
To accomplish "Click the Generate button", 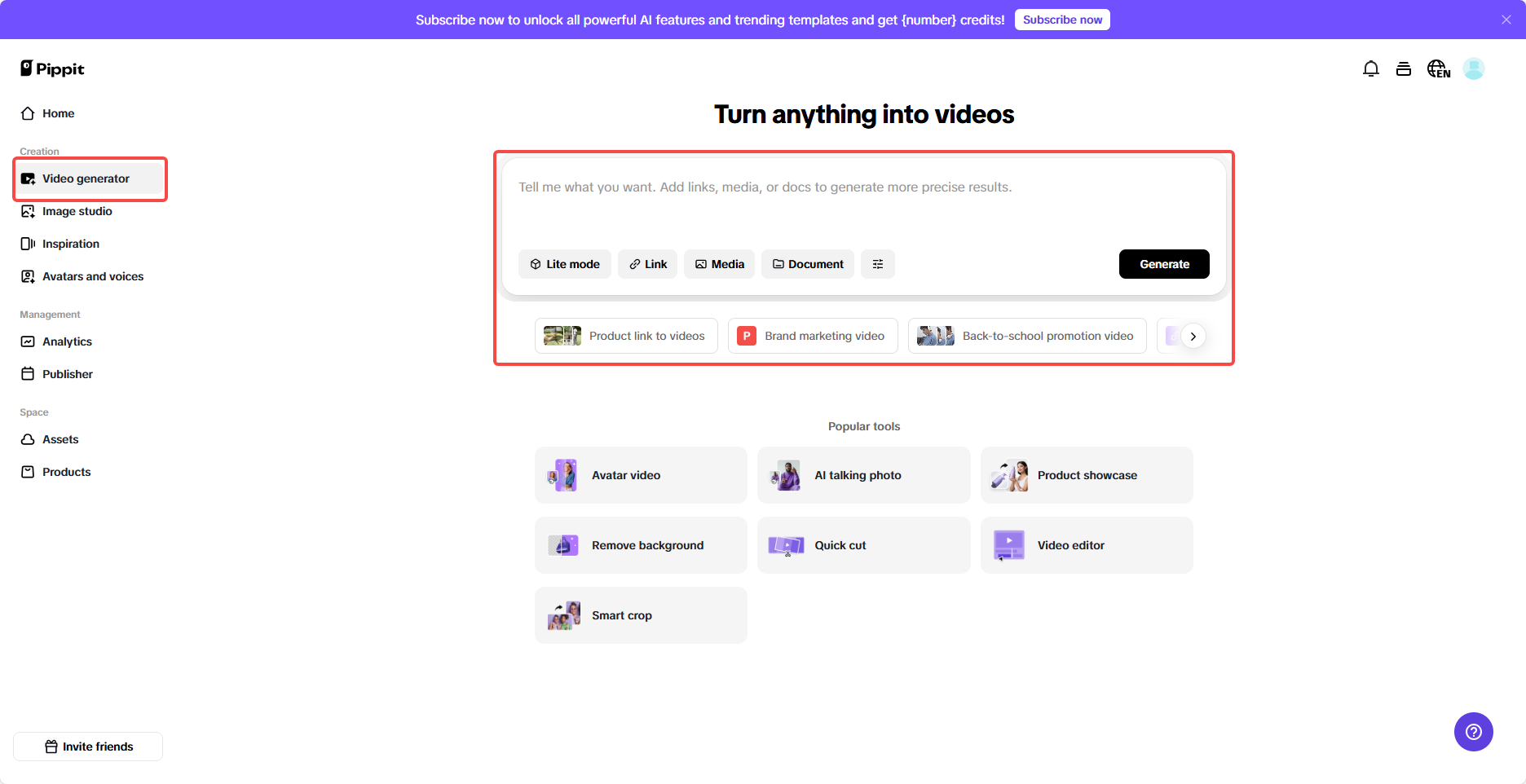I will pos(1164,264).
